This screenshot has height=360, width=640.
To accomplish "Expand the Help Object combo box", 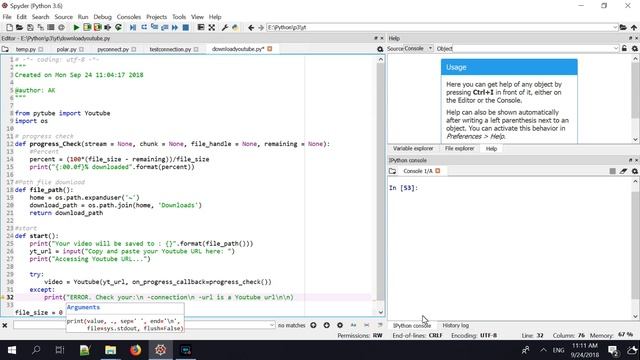I will 616,49.
